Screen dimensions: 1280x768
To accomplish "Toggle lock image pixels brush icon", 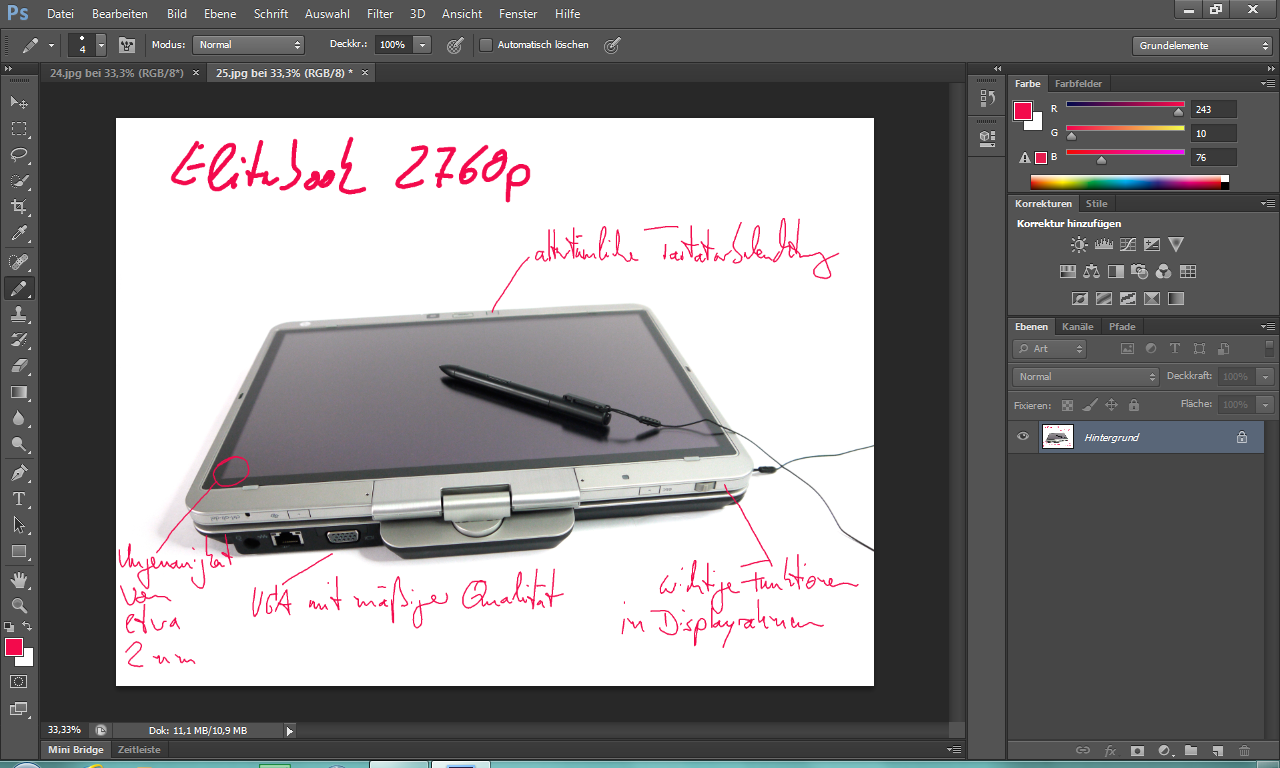I will 1089,405.
